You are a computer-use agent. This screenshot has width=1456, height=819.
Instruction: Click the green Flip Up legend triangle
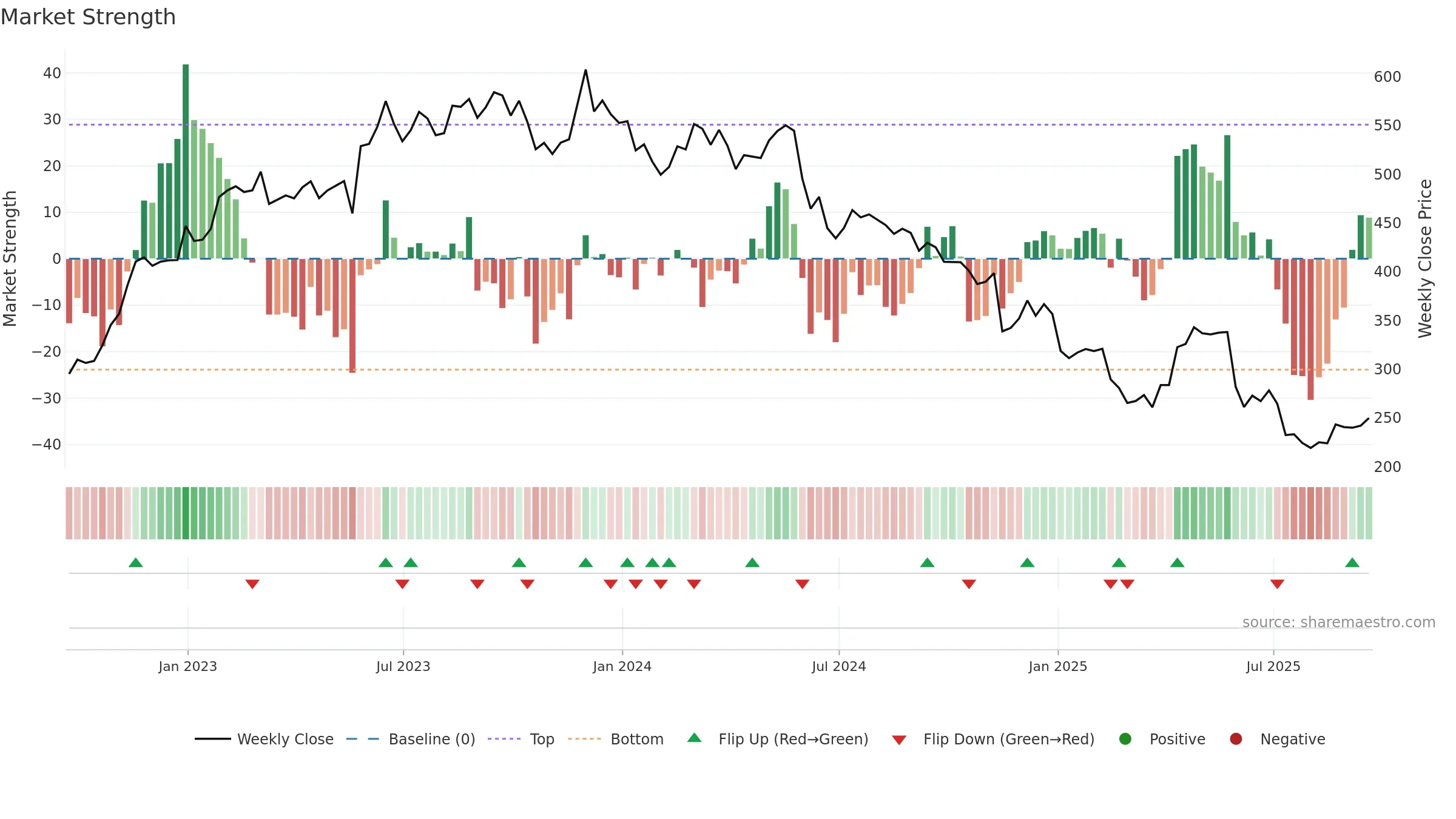[695, 738]
